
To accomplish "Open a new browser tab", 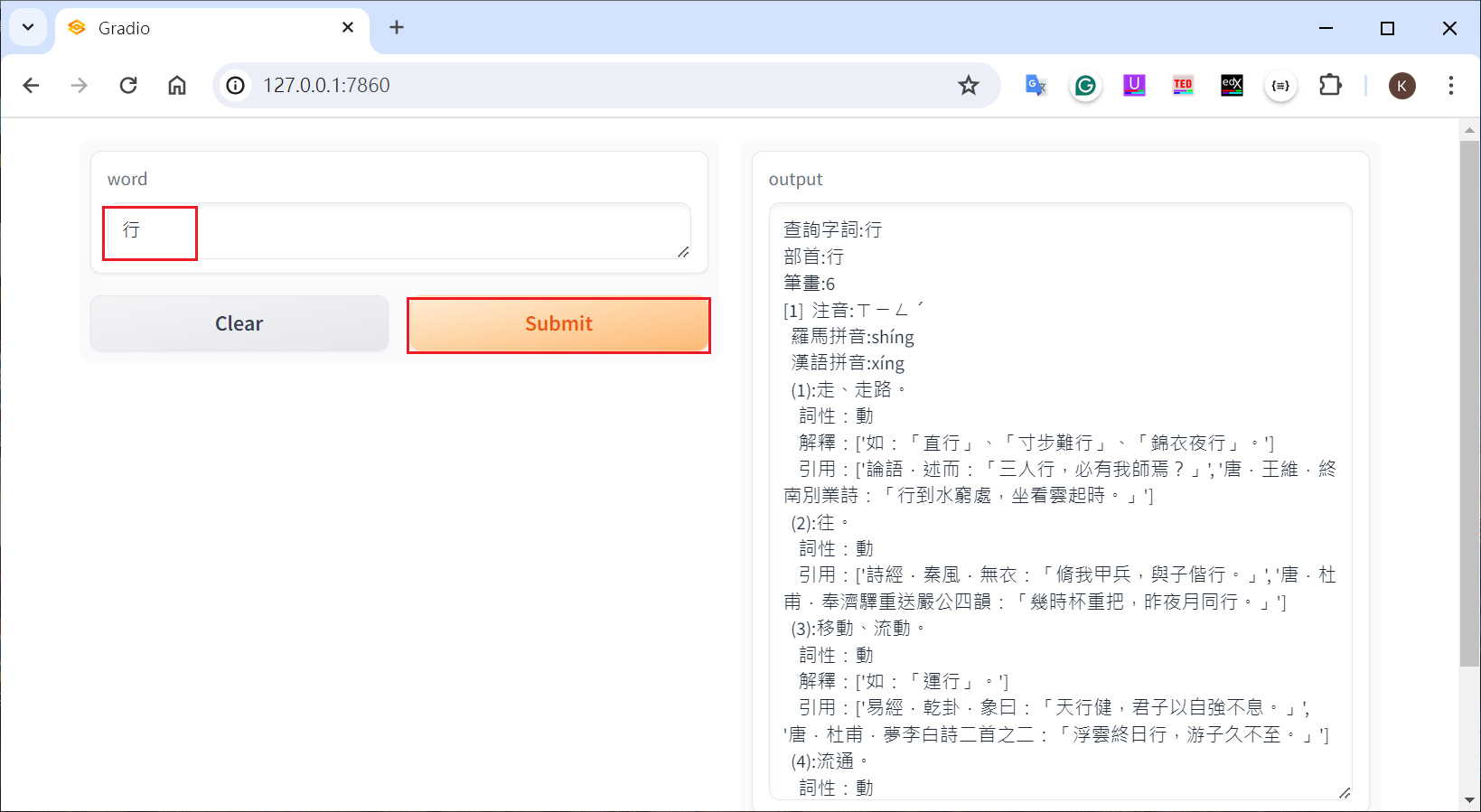I will 397,28.
